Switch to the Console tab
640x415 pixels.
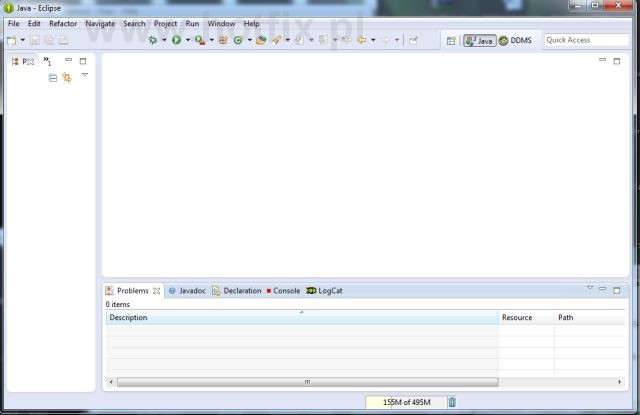pyautogui.click(x=283, y=291)
